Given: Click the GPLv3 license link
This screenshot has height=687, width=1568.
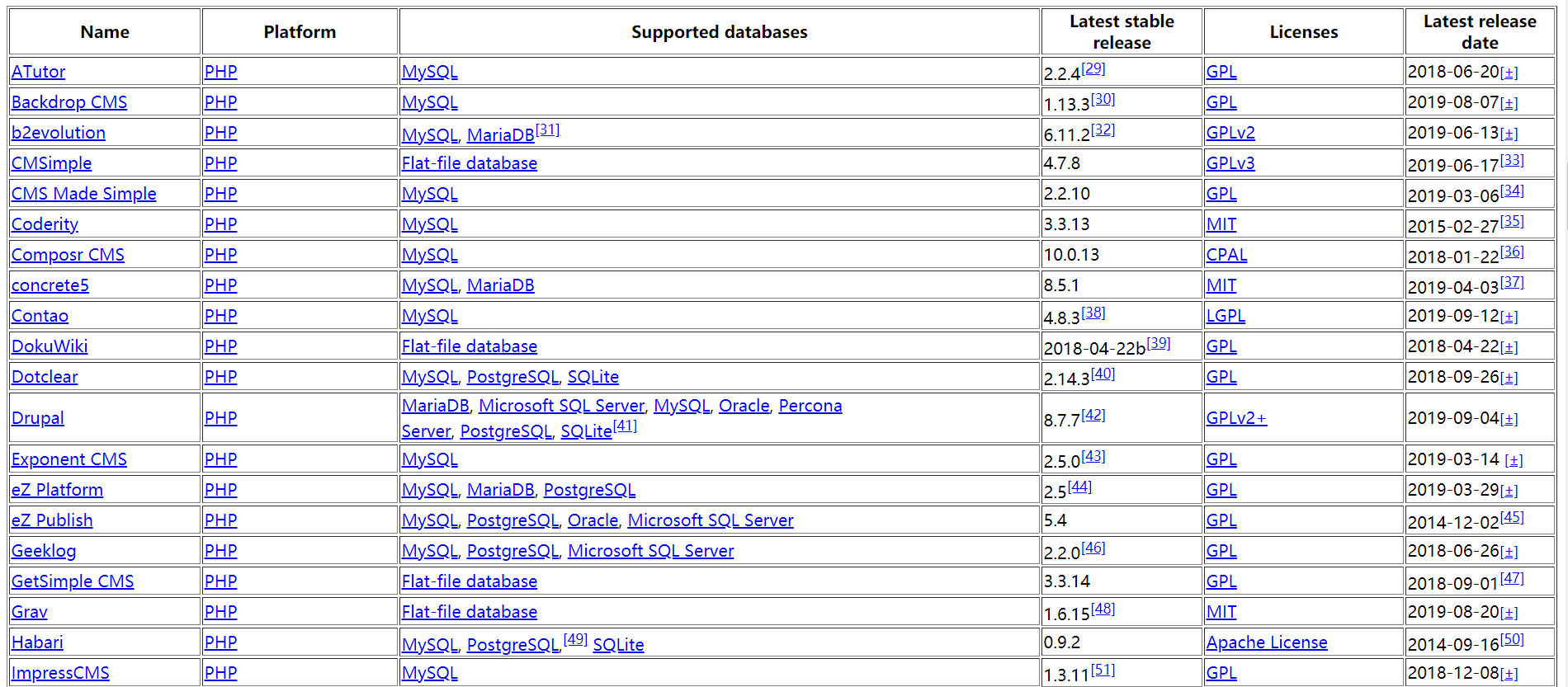Looking at the screenshot, I should pos(1230,163).
